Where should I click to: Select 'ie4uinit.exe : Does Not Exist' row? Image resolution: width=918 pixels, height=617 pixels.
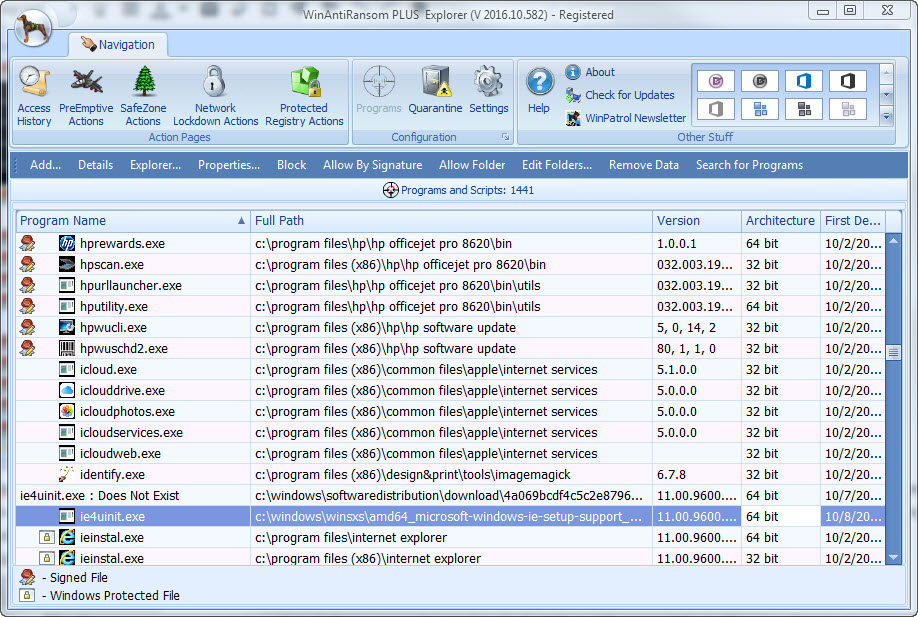[450, 495]
